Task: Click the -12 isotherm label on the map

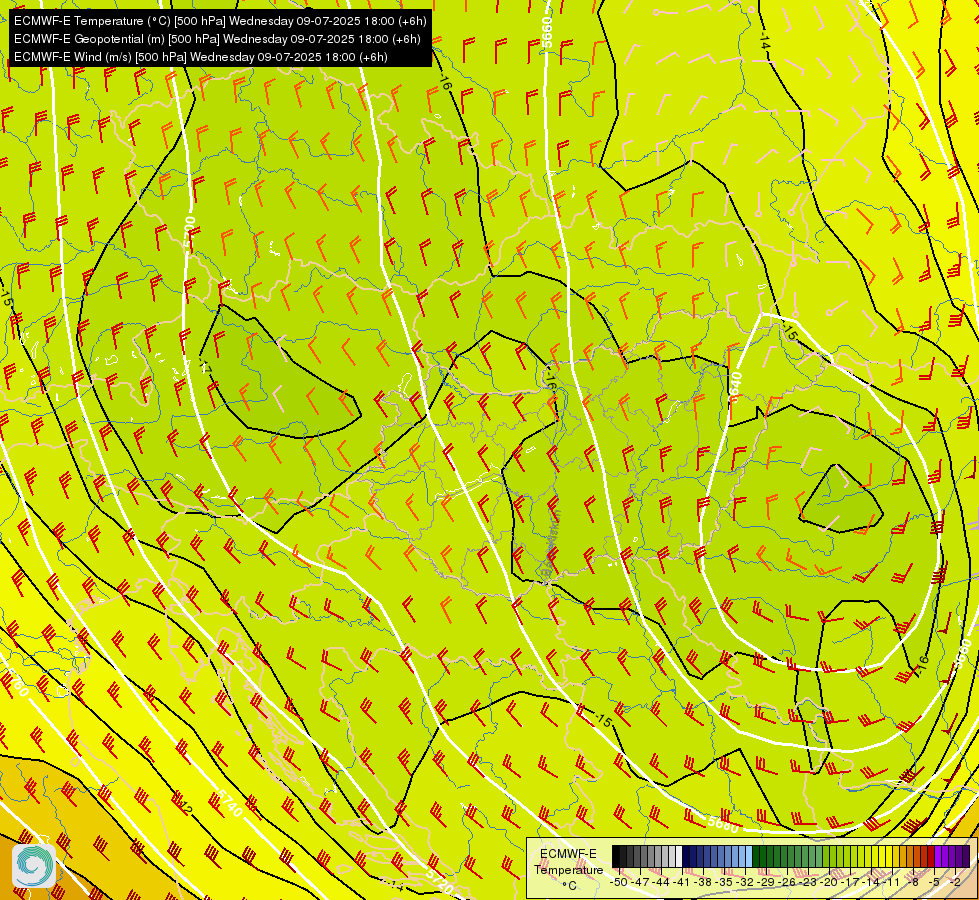Action: [183, 806]
